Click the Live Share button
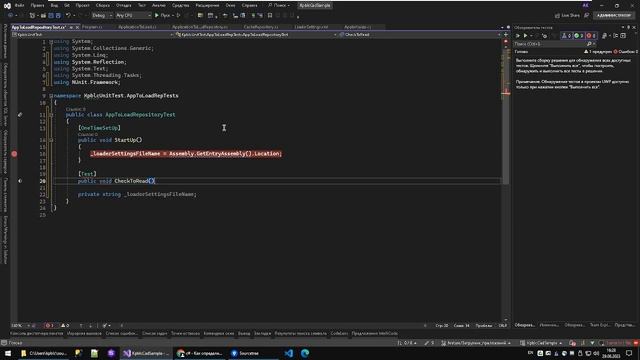This screenshot has height=360, width=640. click(x=567, y=16)
